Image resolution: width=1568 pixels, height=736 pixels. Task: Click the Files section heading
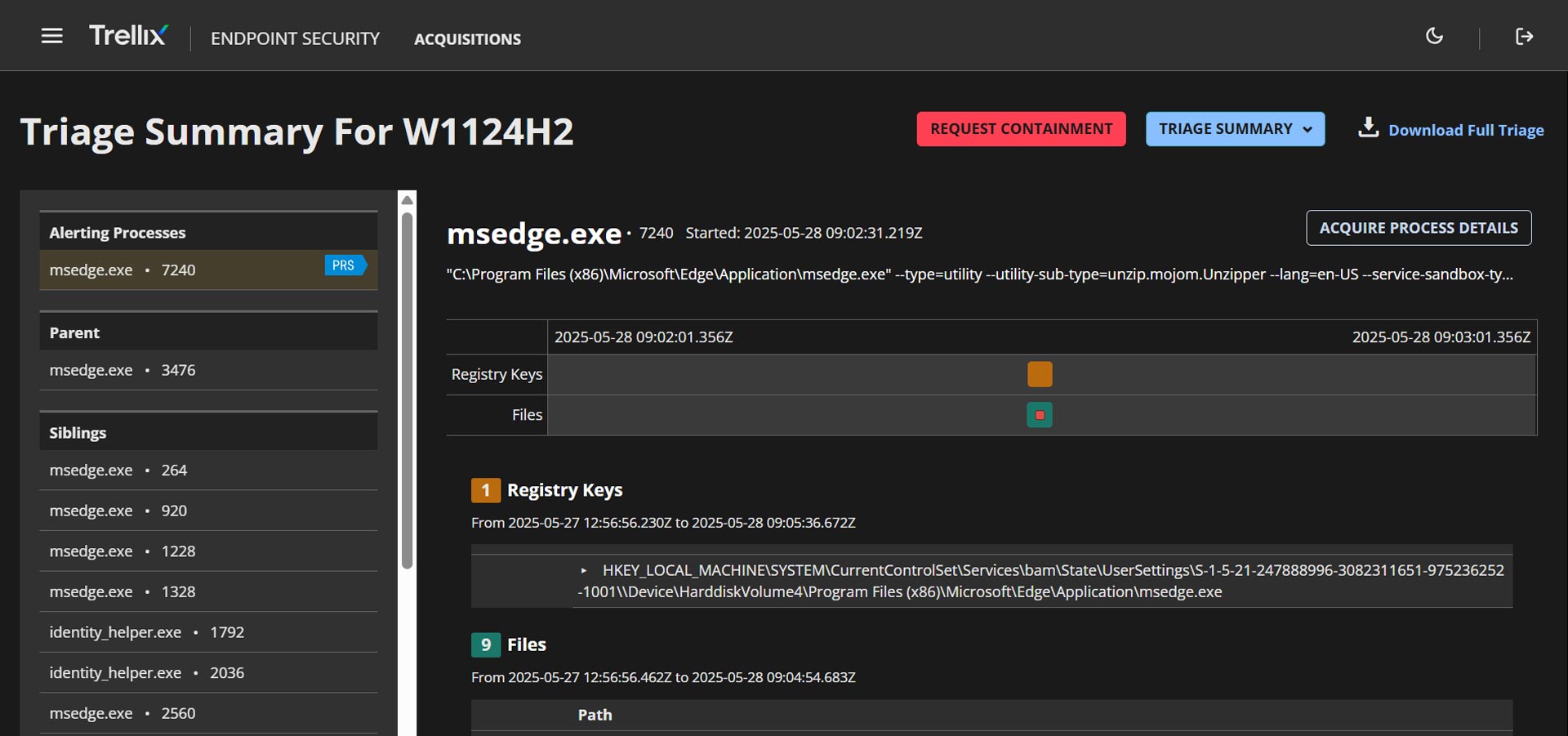pyautogui.click(x=526, y=645)
